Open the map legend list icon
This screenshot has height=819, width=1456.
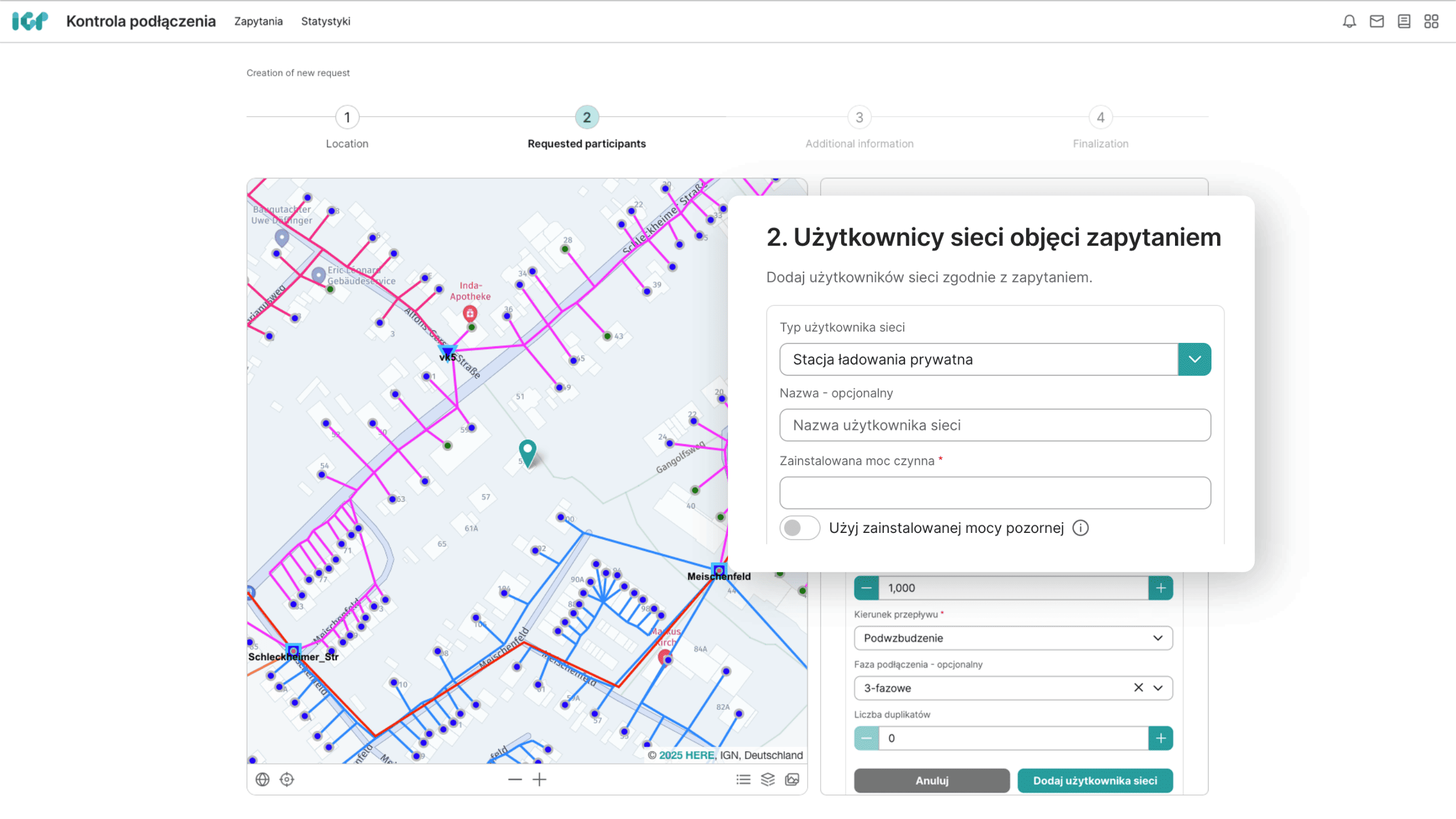(x=743, y=779)
